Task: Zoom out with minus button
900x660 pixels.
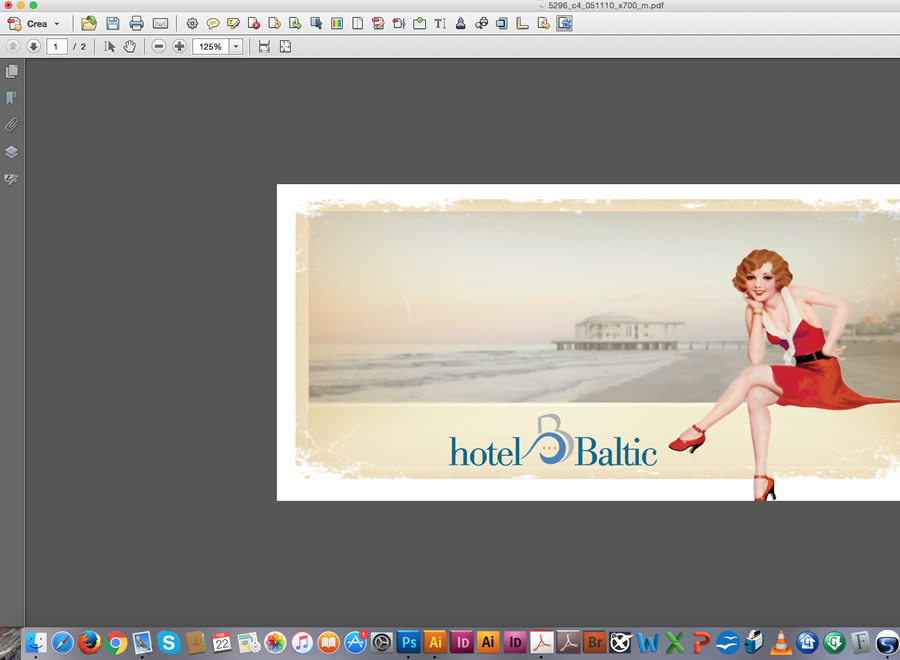Action: 159,47
